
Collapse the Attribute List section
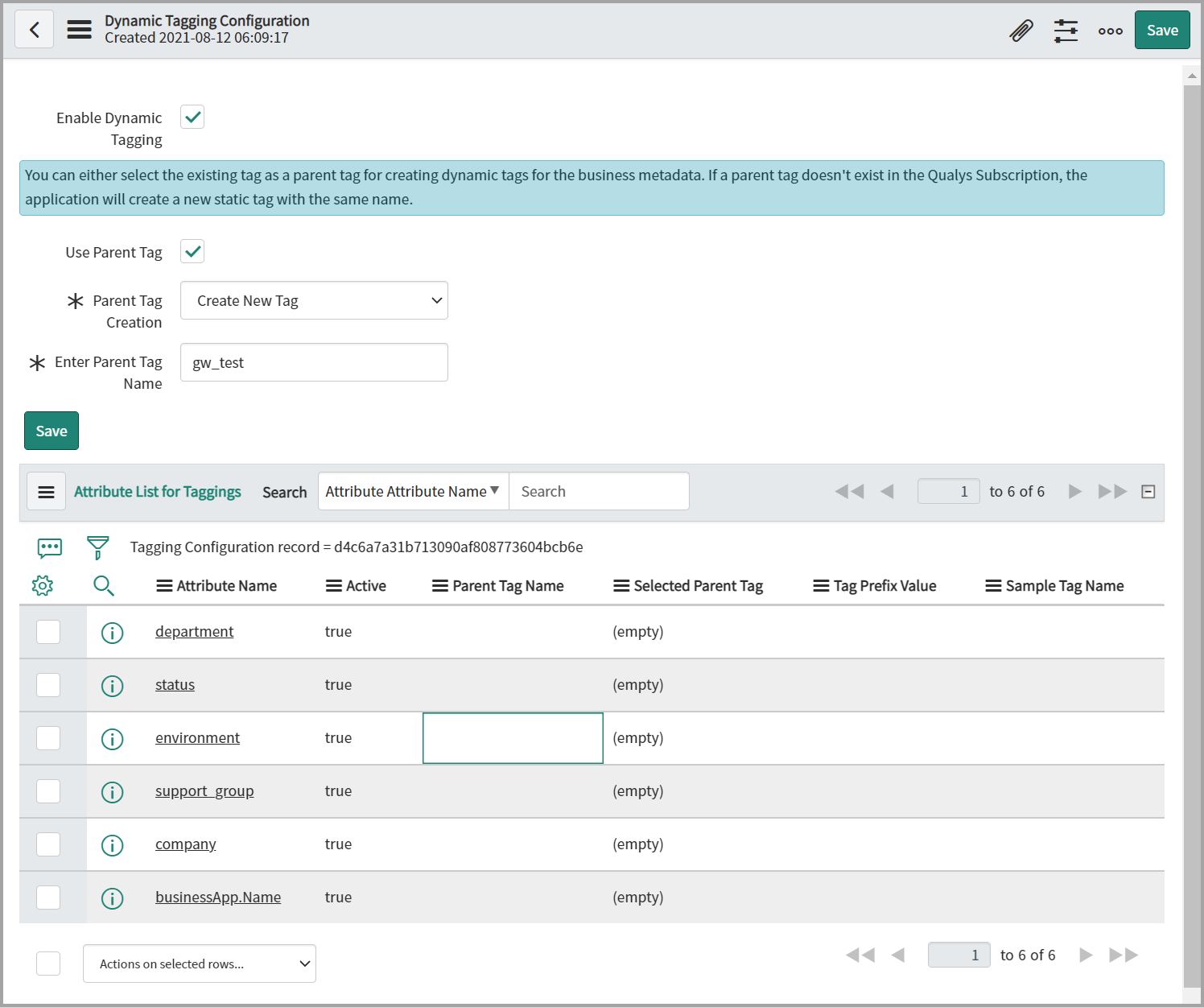pyautogui.click(x=1148, y=492)
